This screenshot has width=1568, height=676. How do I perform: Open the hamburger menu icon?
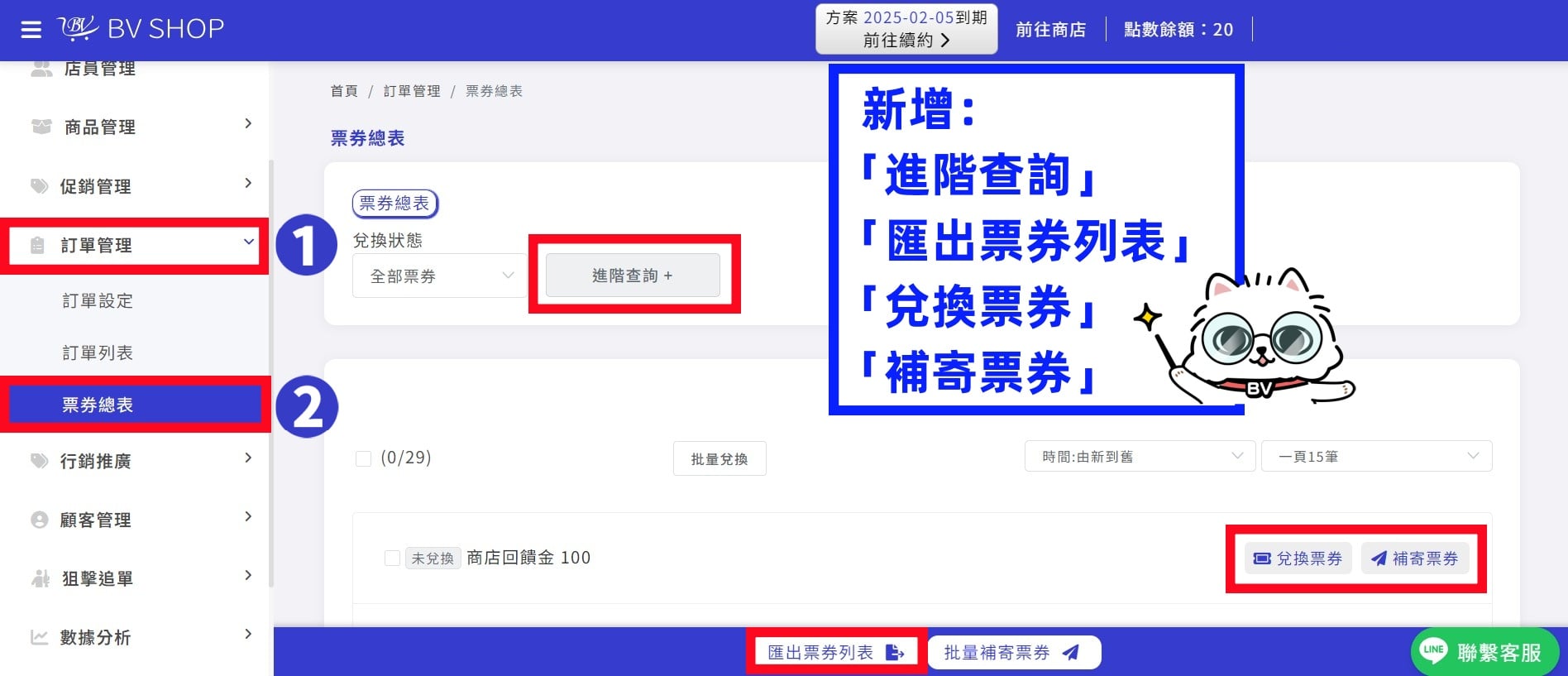pyautogui.click(x=31, y=30)
